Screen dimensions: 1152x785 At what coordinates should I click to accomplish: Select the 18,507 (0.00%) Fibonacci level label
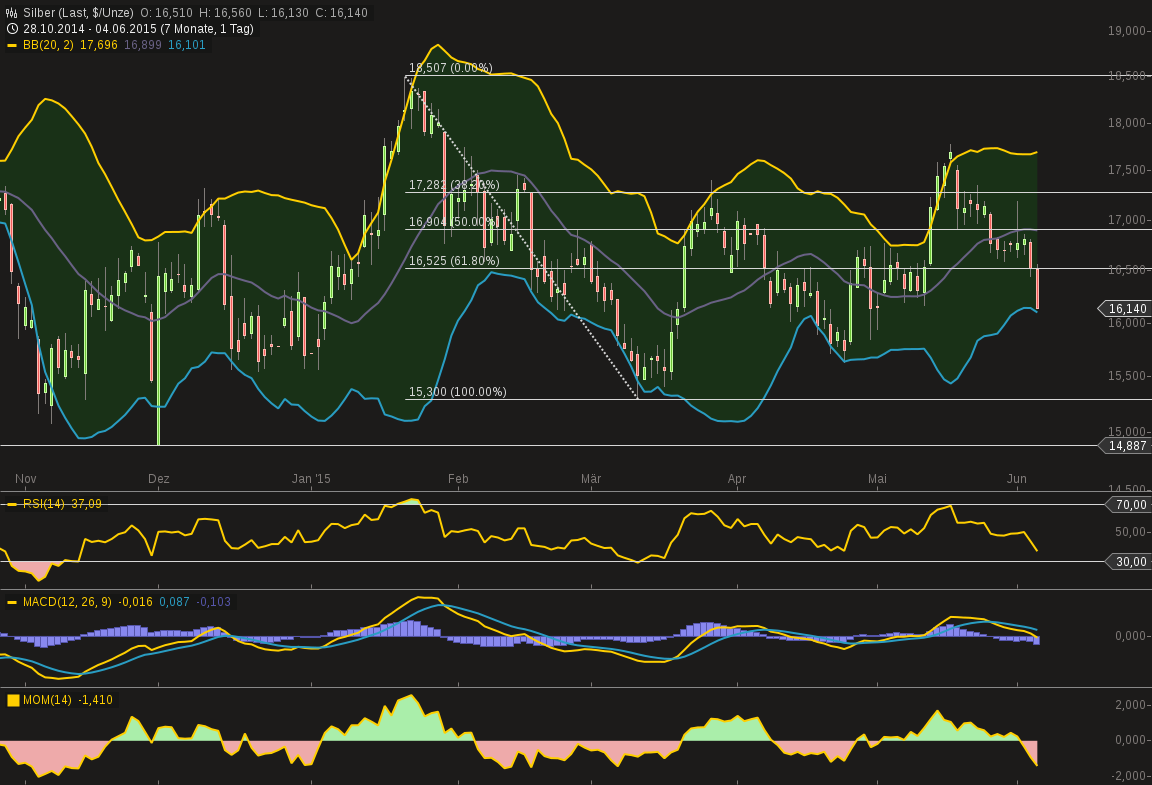[x=450, y=68]
